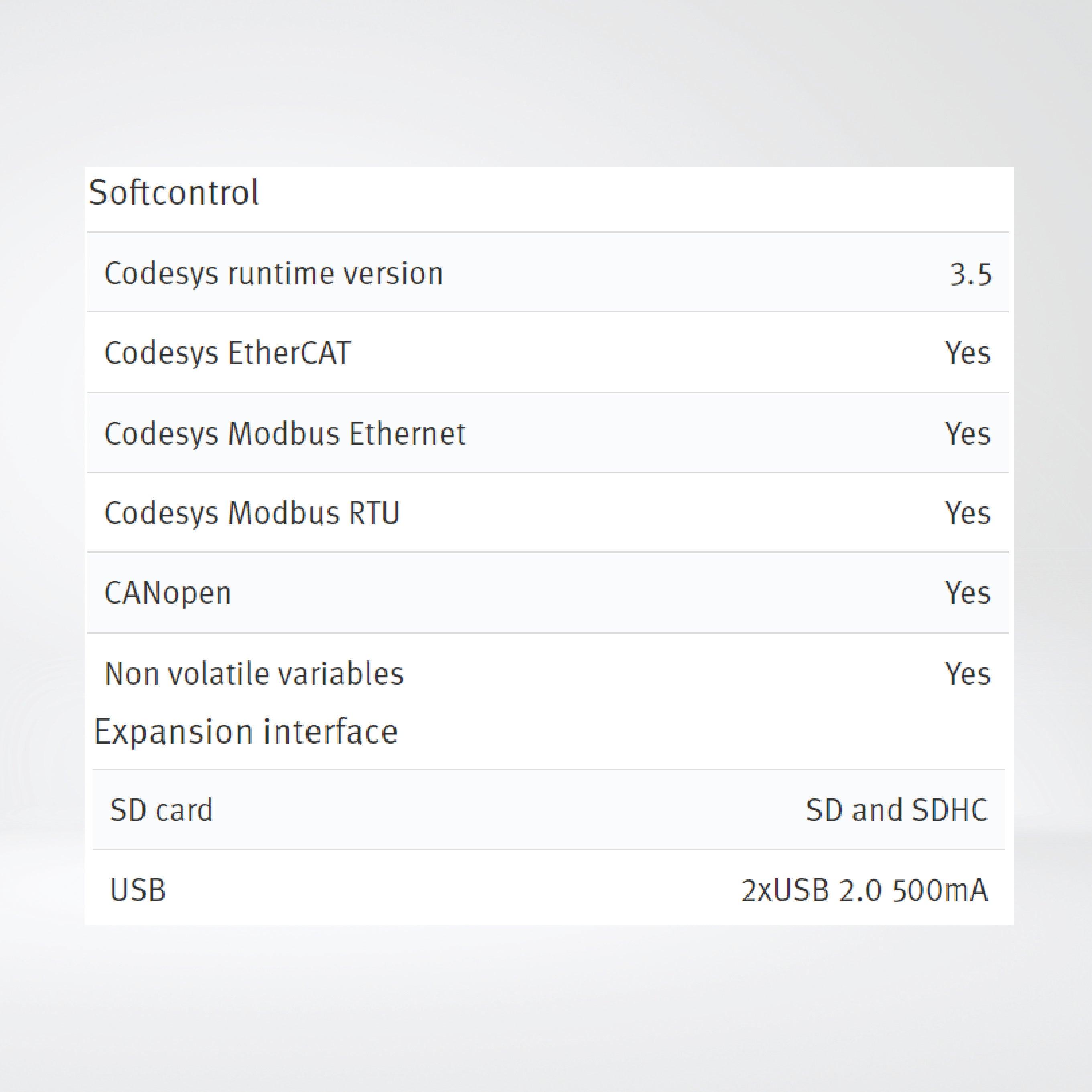Select the USB row label
Image resolution: width=1092 pixels, height=1092 pixels.
(x=138, y=891)
